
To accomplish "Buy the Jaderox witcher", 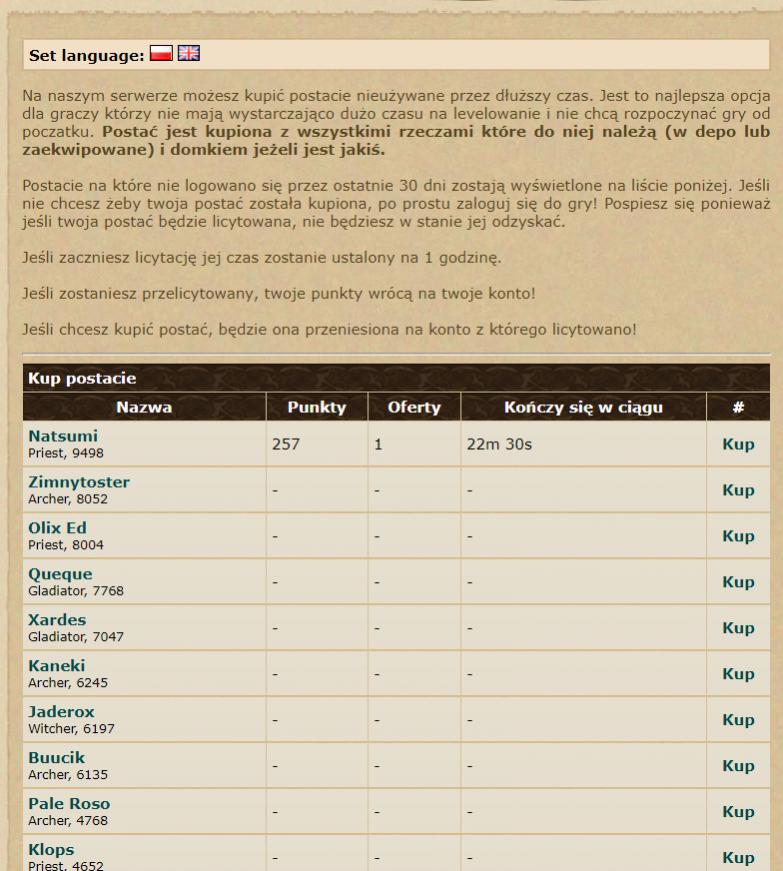I will (738, 721).
